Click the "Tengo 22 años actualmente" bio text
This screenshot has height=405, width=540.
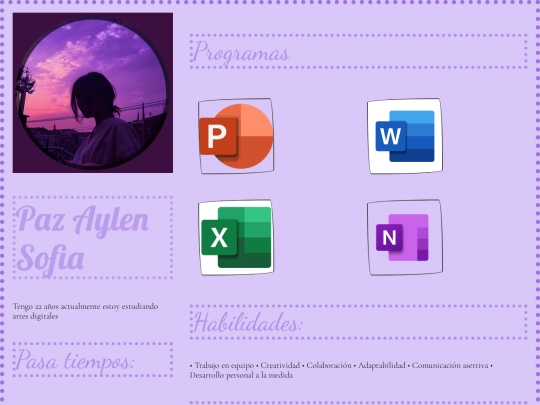tap(85, 311)
